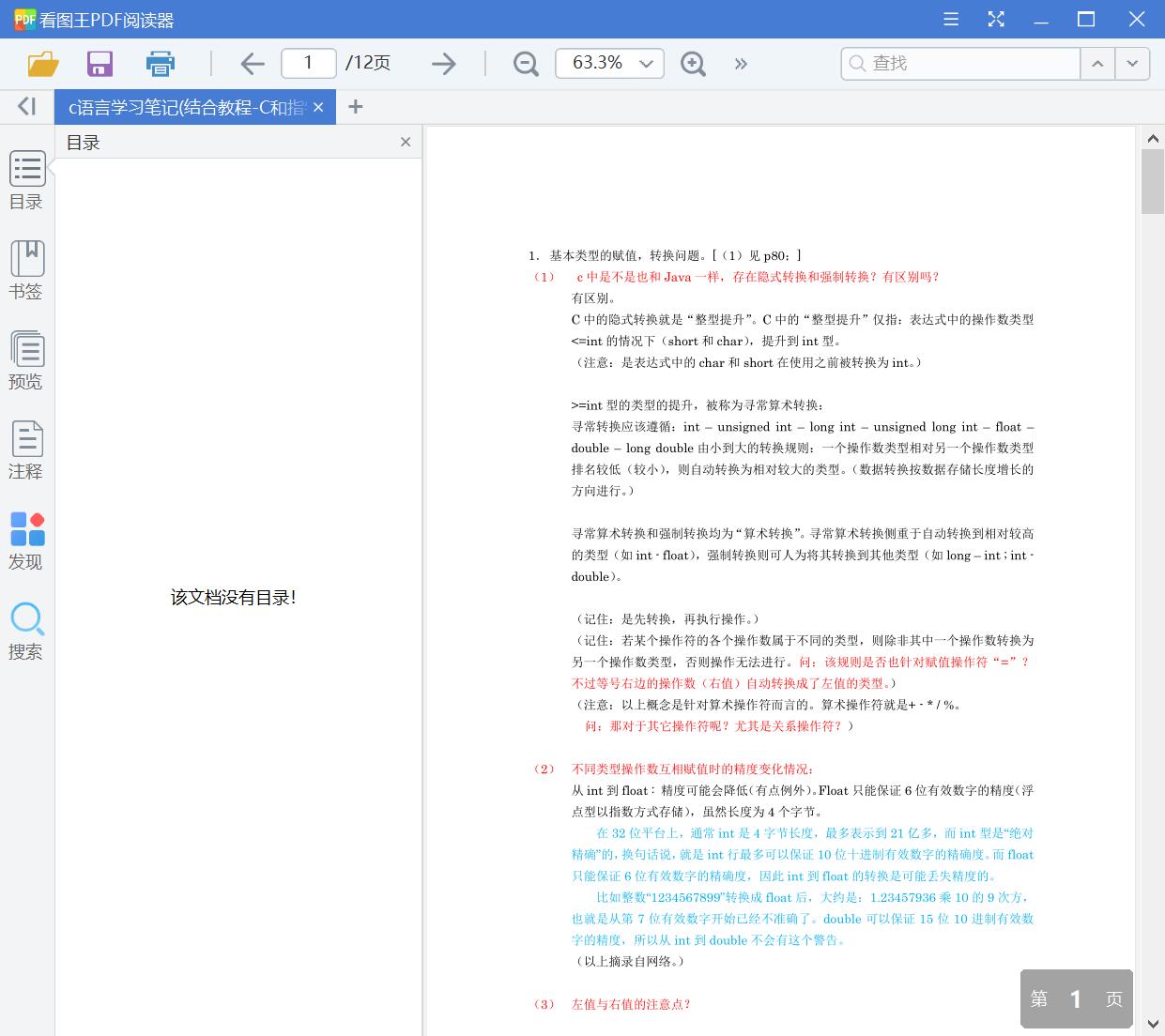Zoom in on the page
The height and width of the screenshot is (1036, 1165).
693,63
